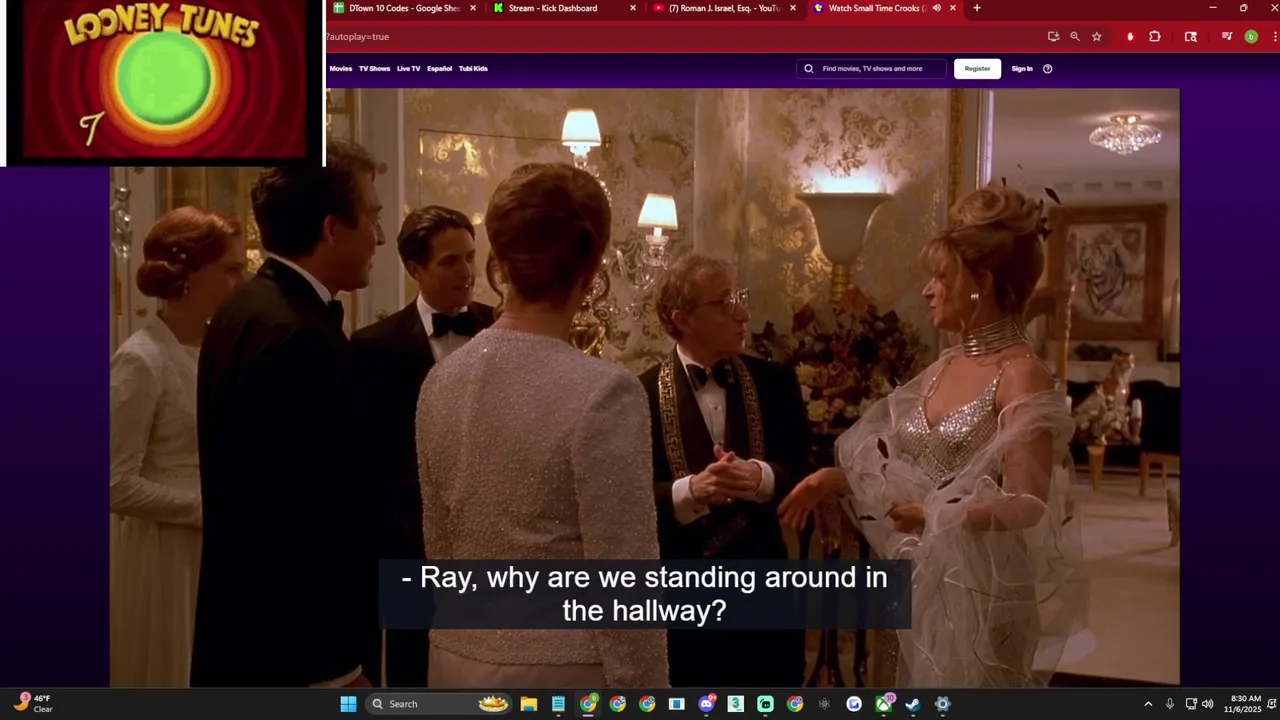
Task: Open Steam from the taskbar
Action: pos(912,704)
